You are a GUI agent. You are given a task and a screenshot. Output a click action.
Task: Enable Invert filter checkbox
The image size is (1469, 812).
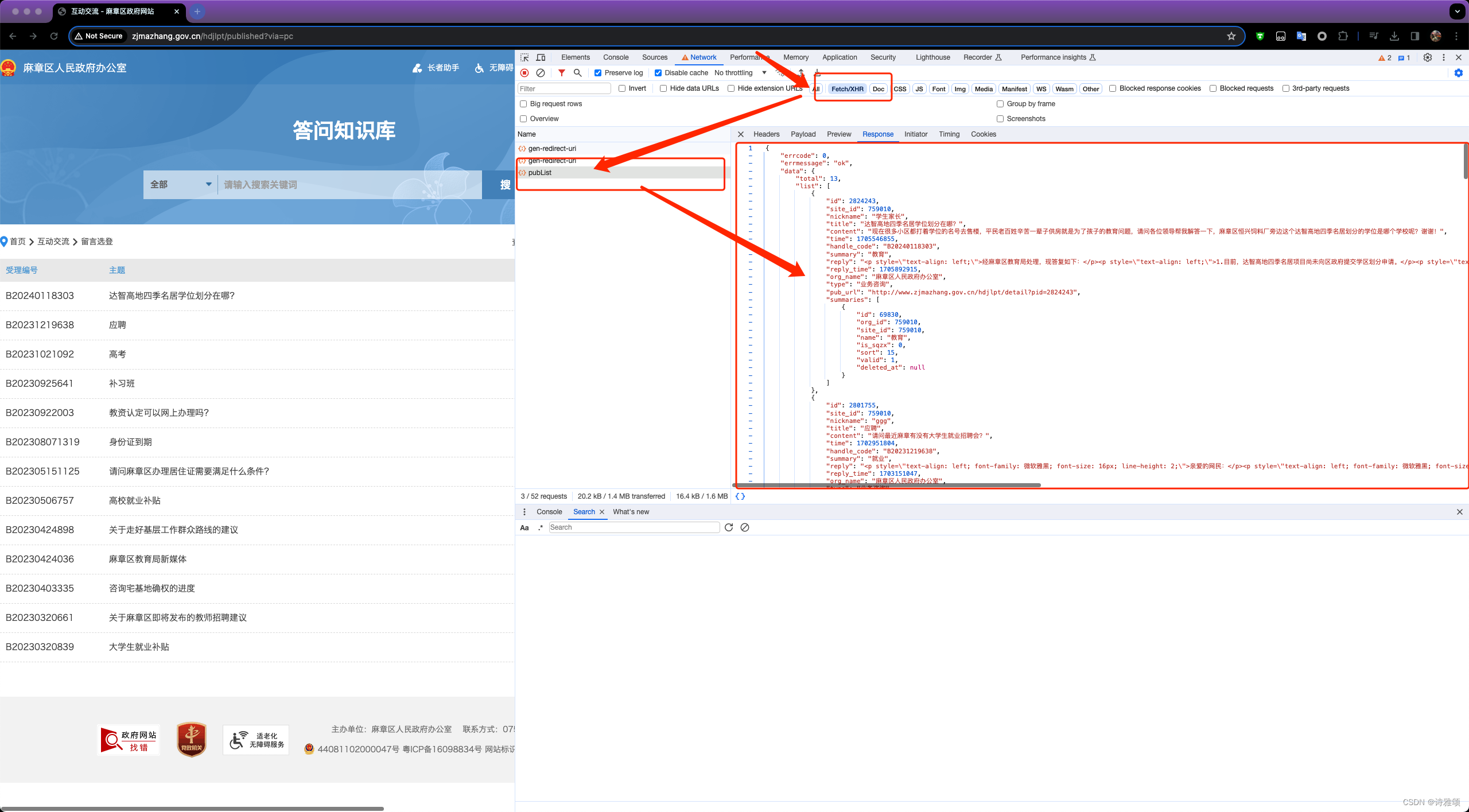[x=622, y=88]
